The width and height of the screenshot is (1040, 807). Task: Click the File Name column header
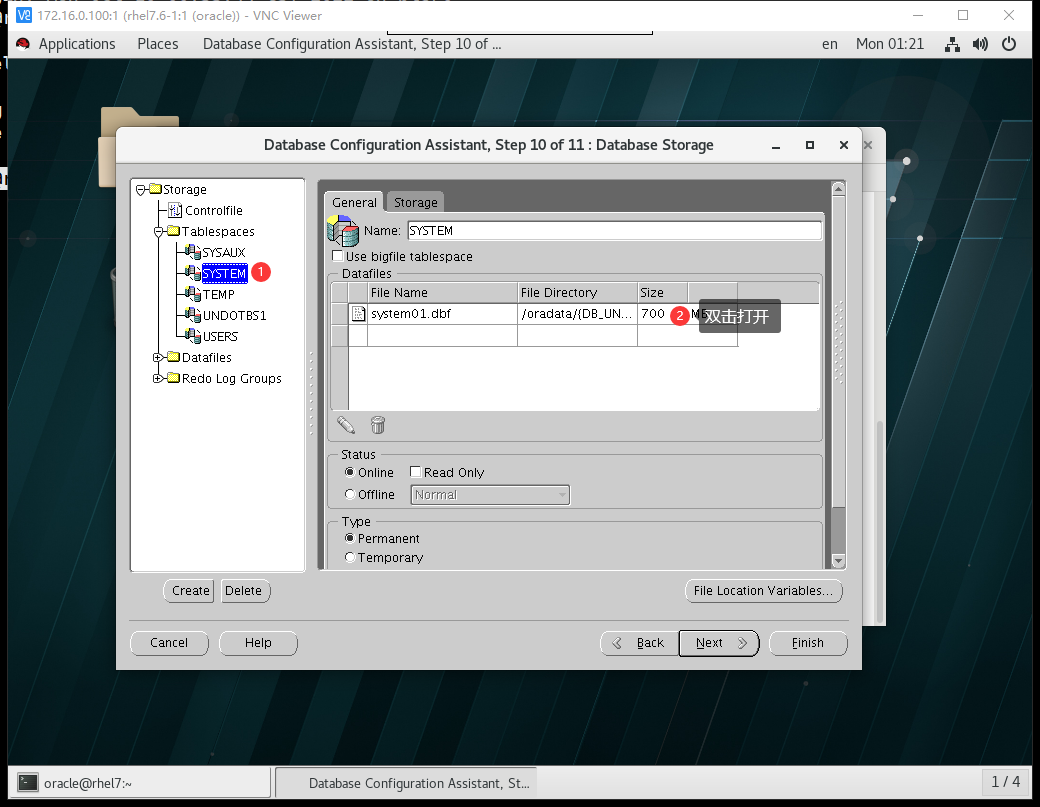pos(442,292)
